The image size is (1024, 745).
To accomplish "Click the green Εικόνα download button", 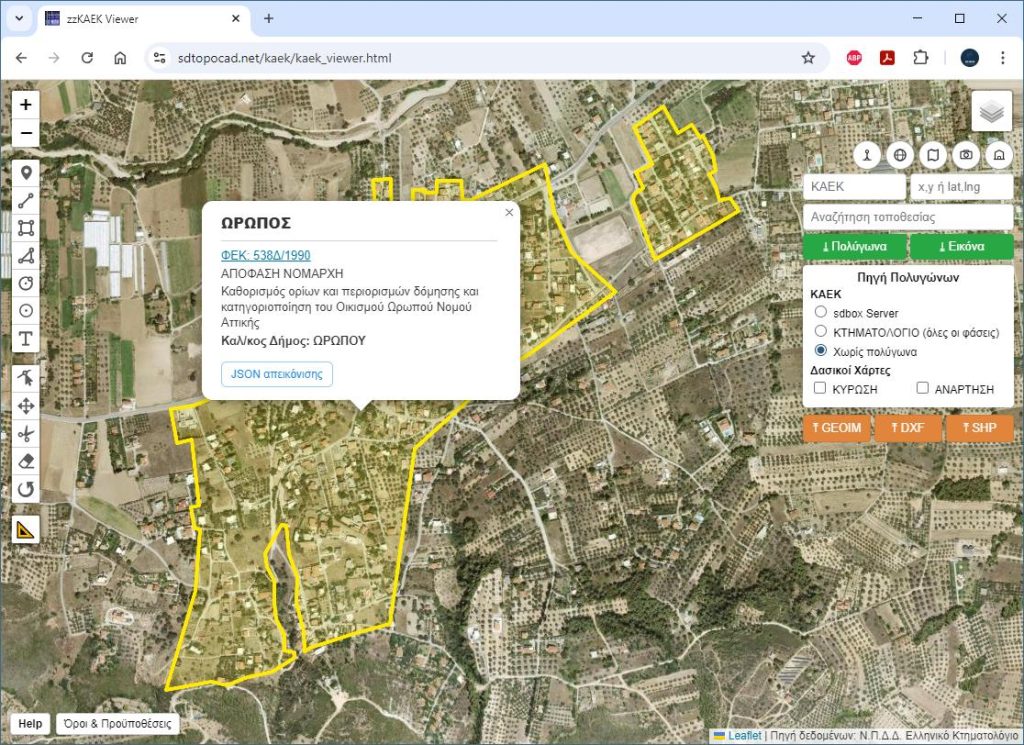I will click(961, 246).
